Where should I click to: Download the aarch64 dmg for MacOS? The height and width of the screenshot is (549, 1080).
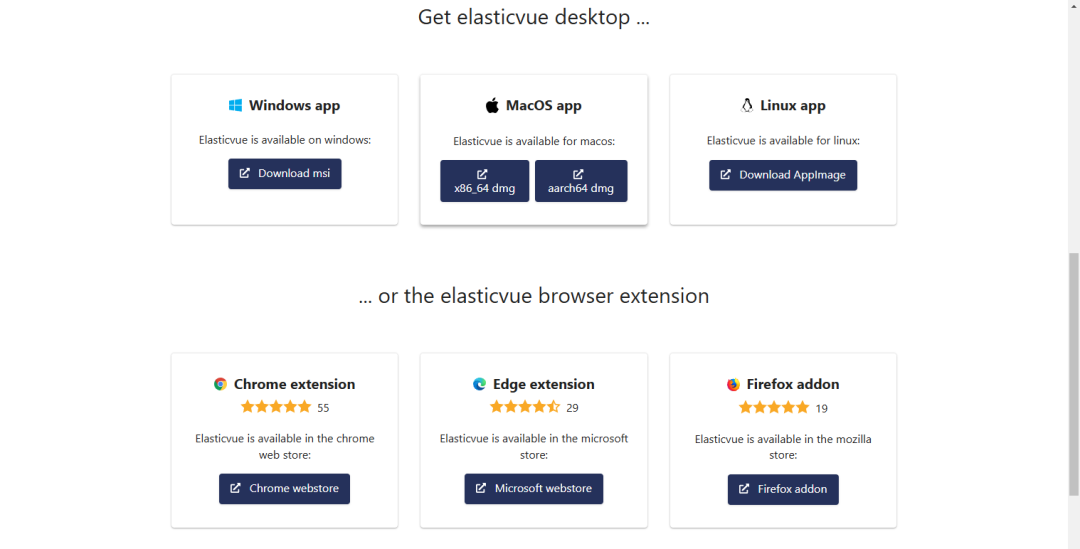click(581, 181)
